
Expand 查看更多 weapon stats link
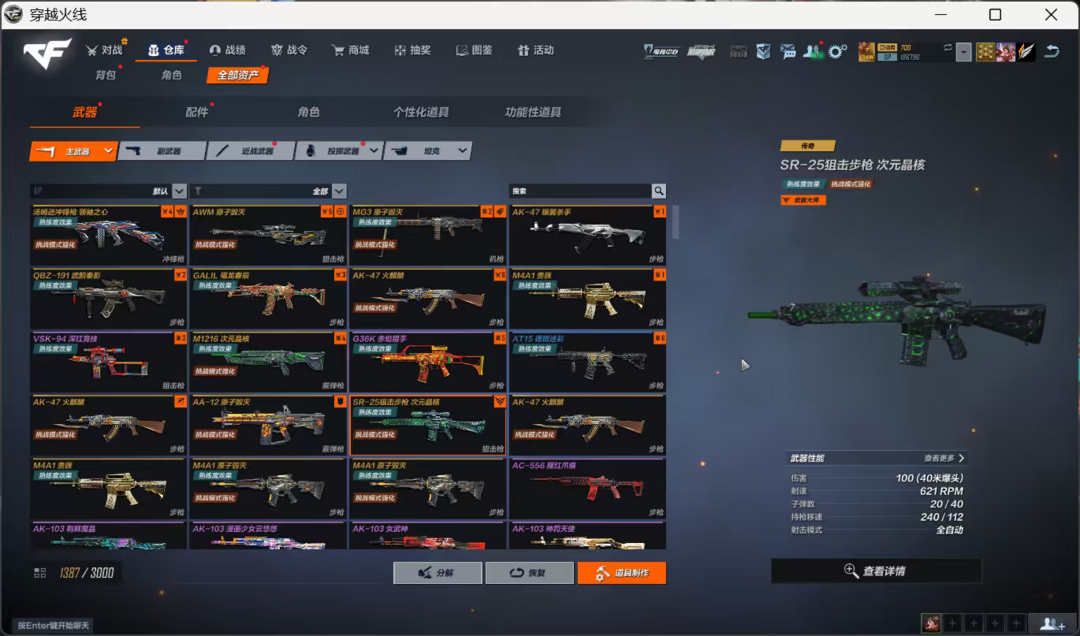pyautogui.click(x=944, y=458)
